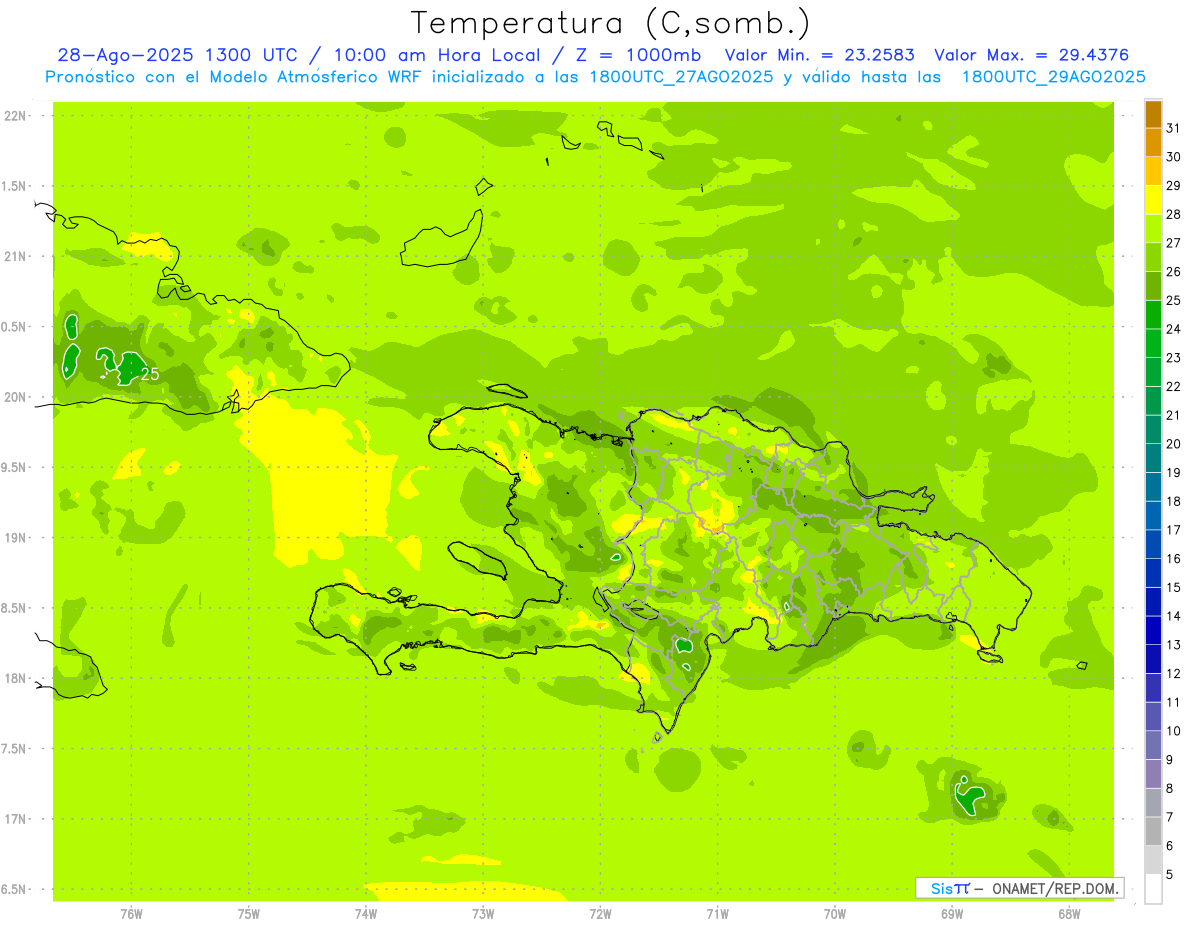Image resolution: width=1200 pixels, height=927 pixels.
Task: Pick the legend color between 6 and 7
Action: point(1153,831)
